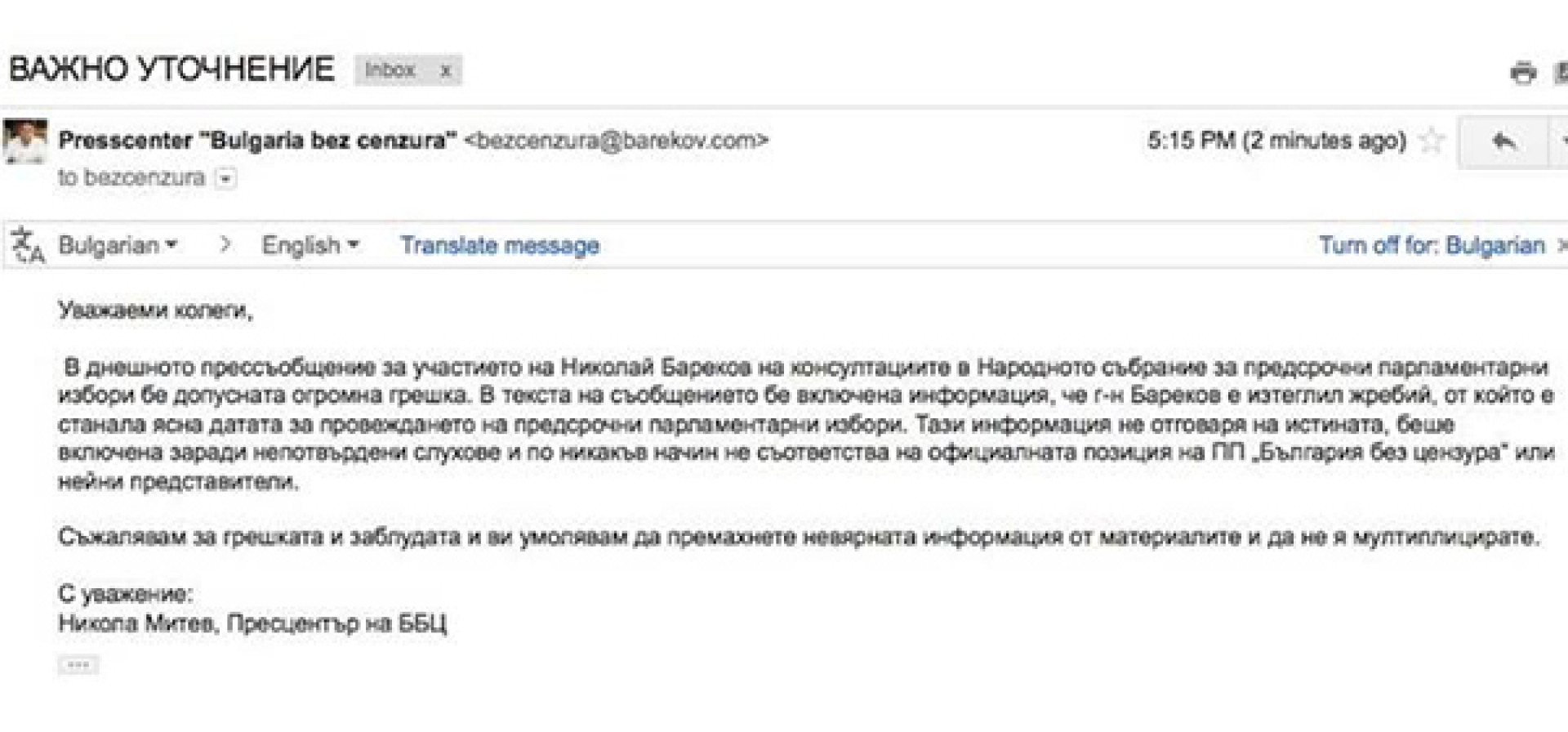Star this message from Presscenter
The width and height of the screenshot is (1568, 732).
[1432, 141]
